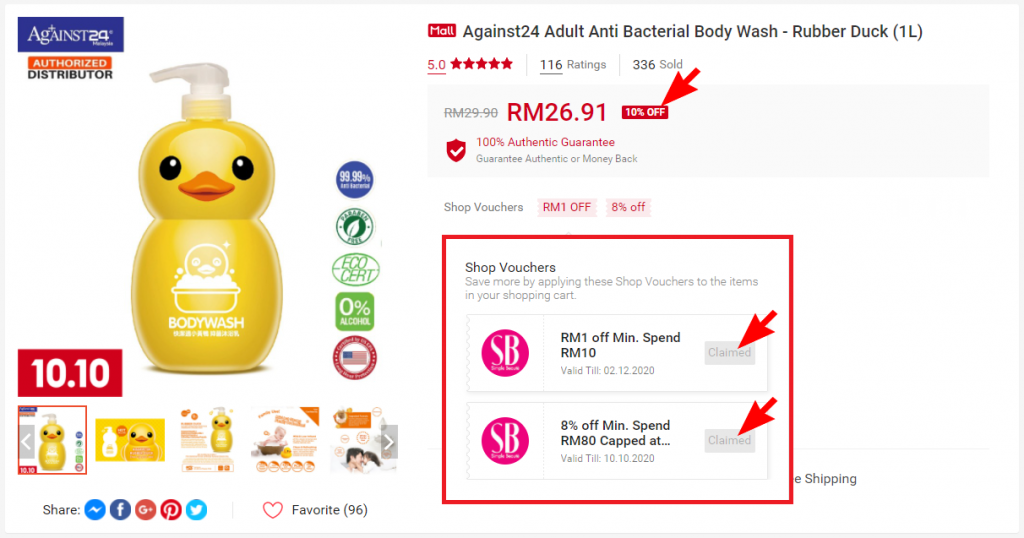The height and width of the screenshot is (538, 1024).
Task: Select the baby bath fourth thumbnail
Action: (285, 439)
